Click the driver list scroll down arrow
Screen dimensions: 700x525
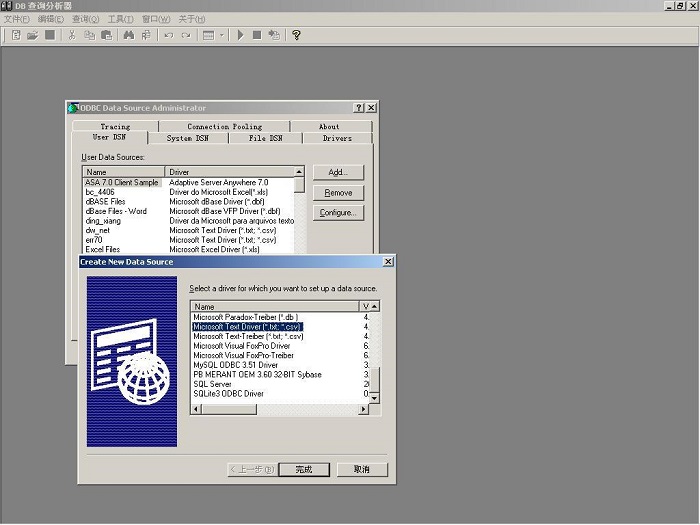tap(375, 398)
